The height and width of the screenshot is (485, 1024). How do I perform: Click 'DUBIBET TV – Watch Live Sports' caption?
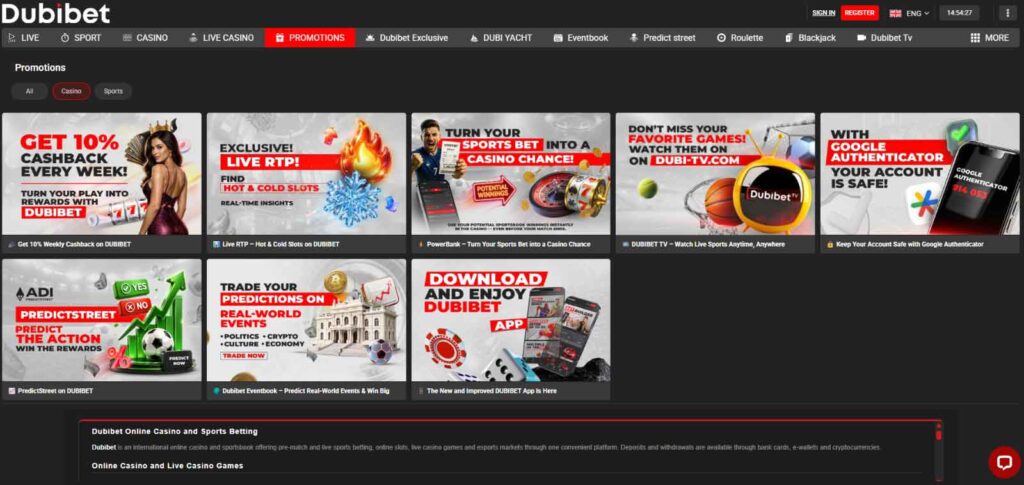[708, 244]
